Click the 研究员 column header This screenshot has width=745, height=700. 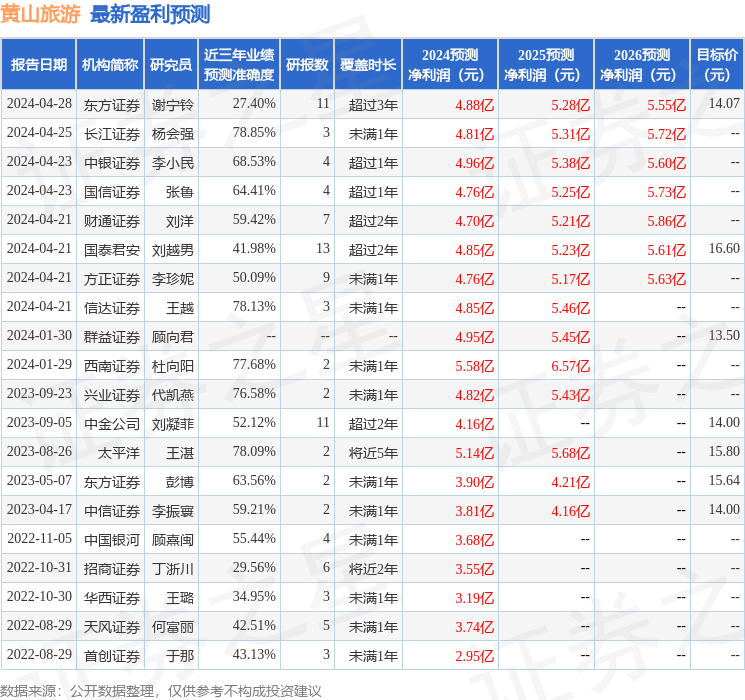click(x=171, y=65)
